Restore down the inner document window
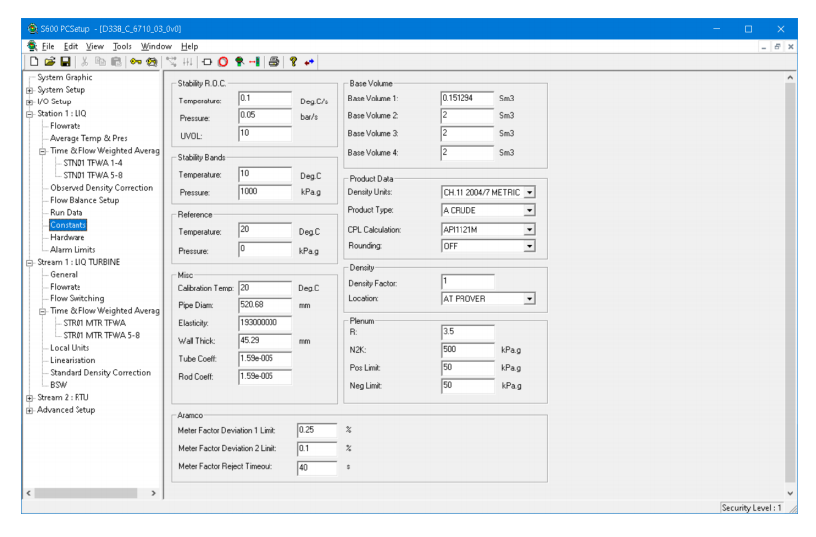 click(777, 47)
